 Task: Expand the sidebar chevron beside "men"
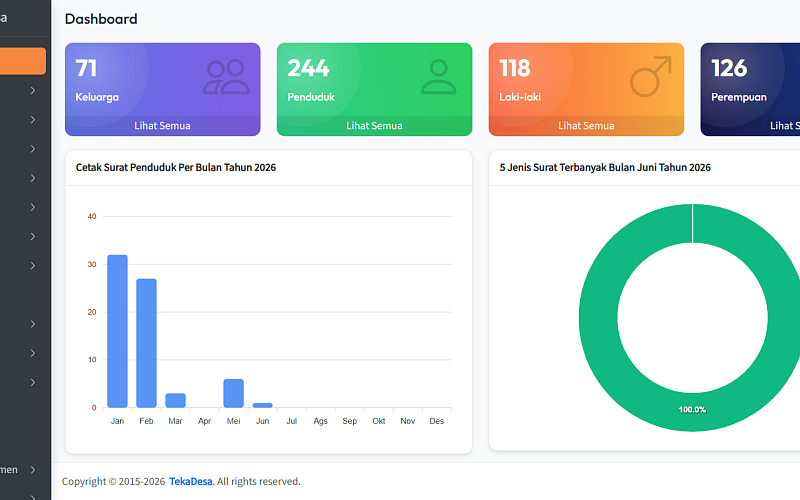click(x=33, y=469)
